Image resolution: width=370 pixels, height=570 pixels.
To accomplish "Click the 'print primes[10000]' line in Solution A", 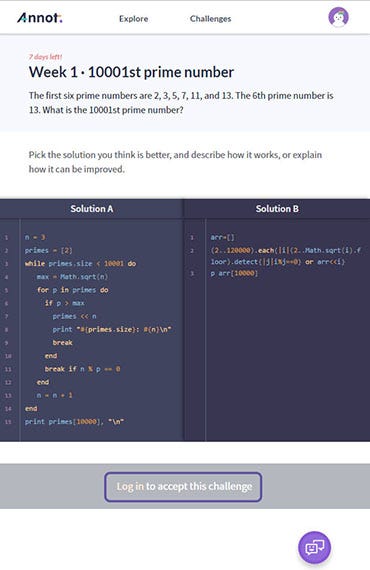I will 74,422.
